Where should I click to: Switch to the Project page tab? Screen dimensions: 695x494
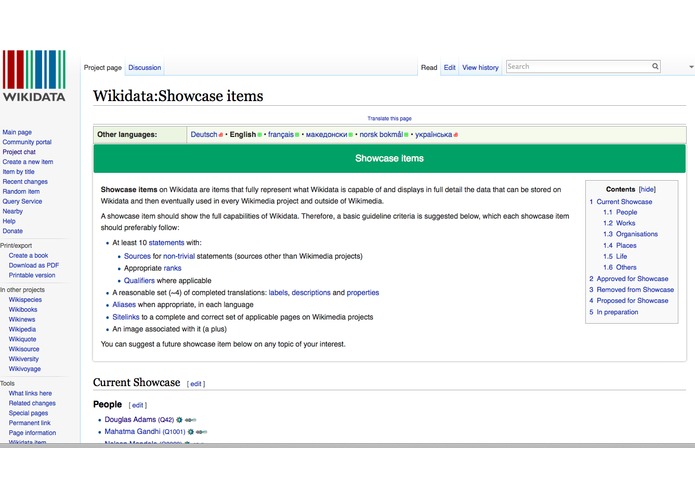click(x=103, y=67)
